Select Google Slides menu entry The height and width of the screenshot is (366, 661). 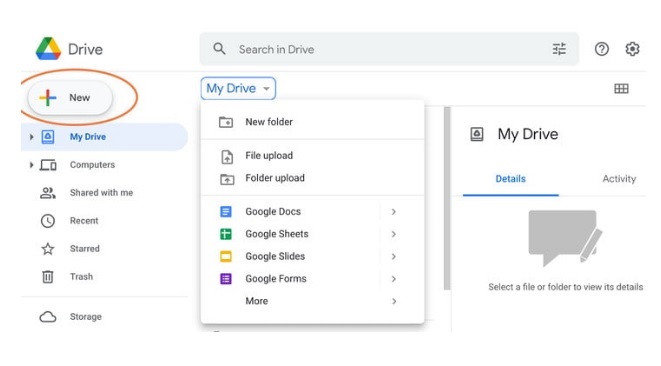312,256
